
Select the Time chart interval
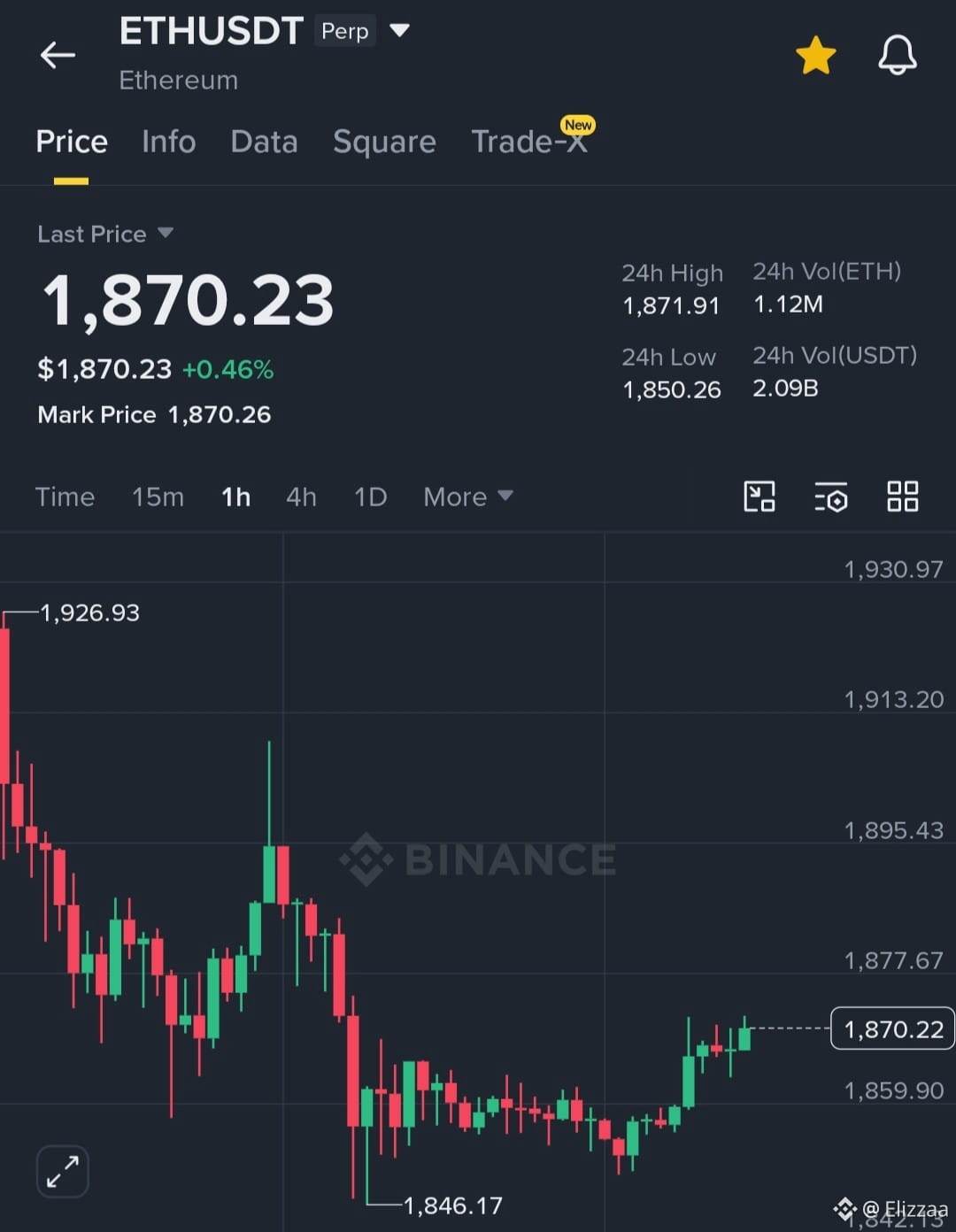[x=65, y=497]
